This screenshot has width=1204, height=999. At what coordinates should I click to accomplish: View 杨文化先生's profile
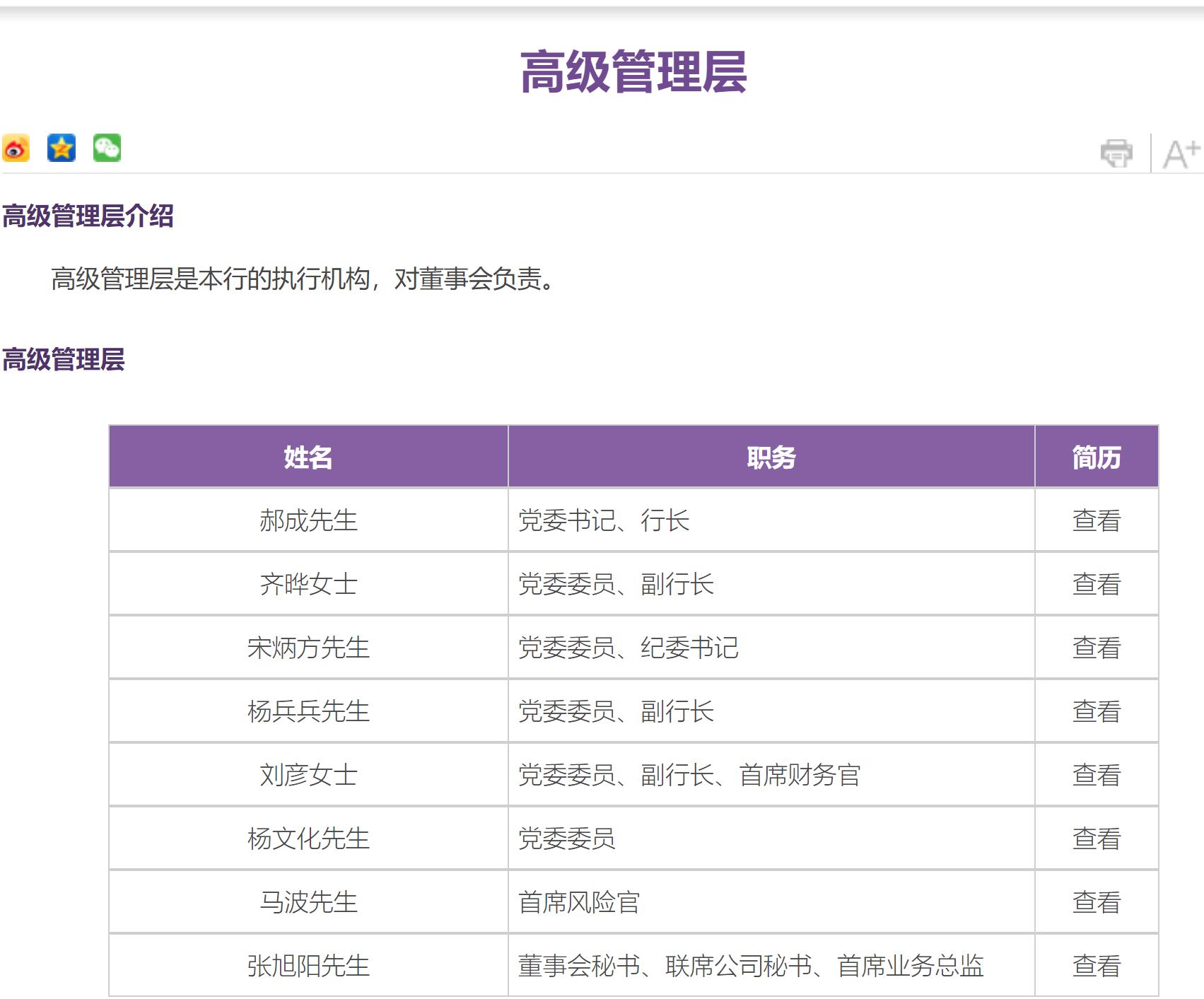pyautogui.click(x=1097, y=839)
